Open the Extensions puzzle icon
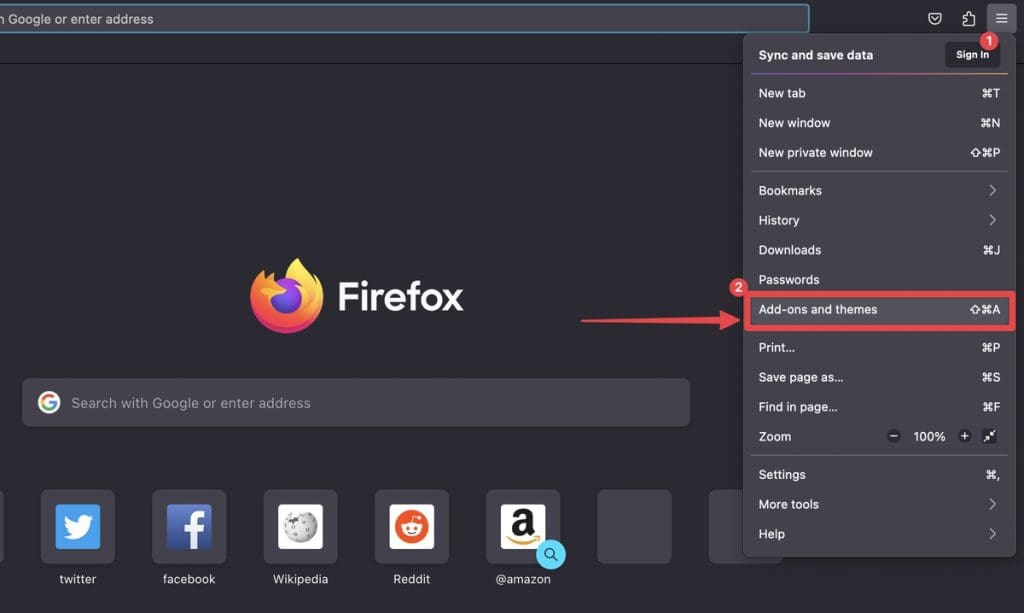1024x613 pixels. 968,18
